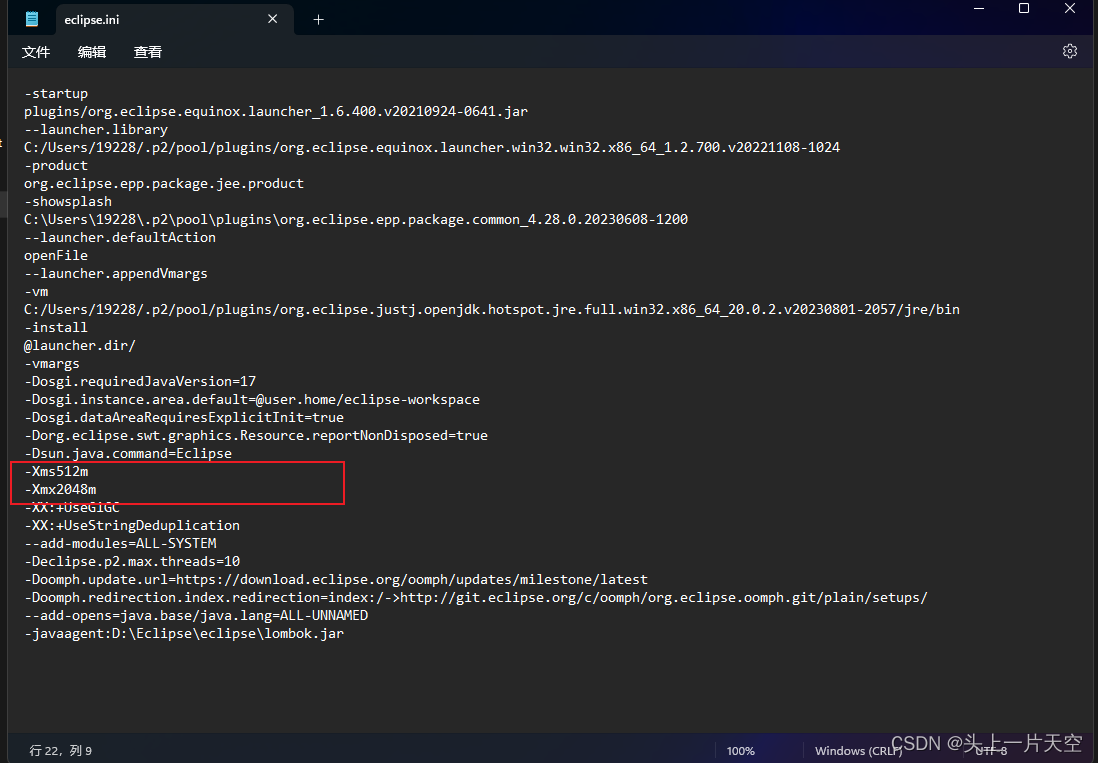Click the -showsplash line
This screenshot has height=763, width=1098.
(x=68, y=202)
